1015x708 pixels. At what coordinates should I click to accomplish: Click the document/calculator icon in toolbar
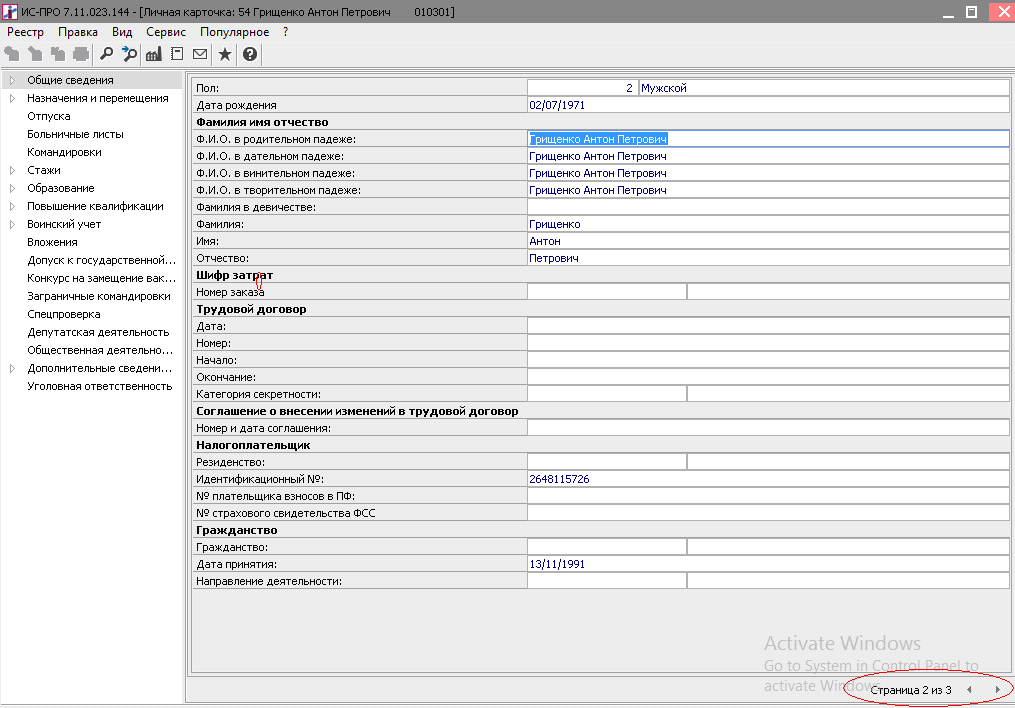click(x=177, y=54)
